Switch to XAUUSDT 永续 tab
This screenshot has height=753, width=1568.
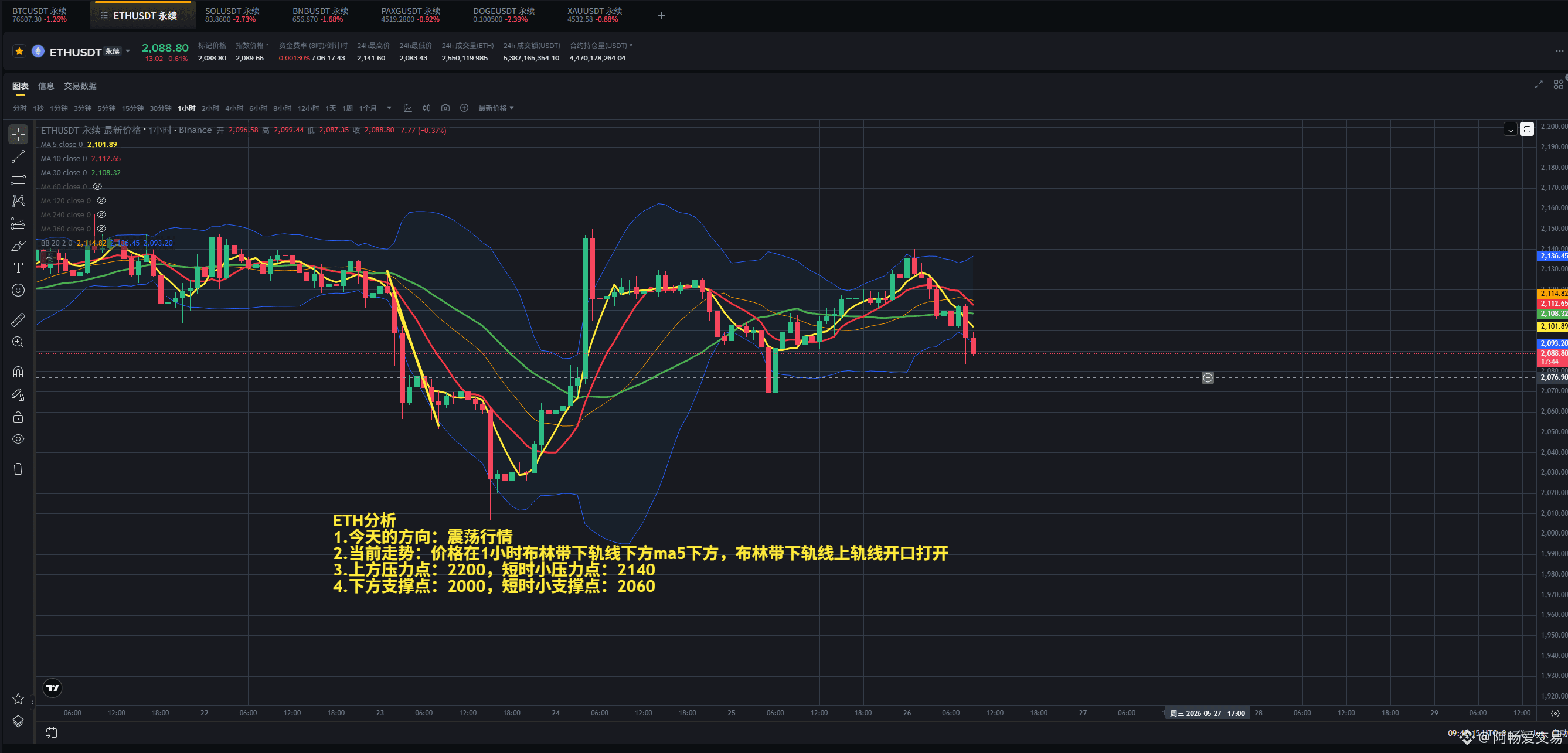pyautogui.click(x=595, y=15)
